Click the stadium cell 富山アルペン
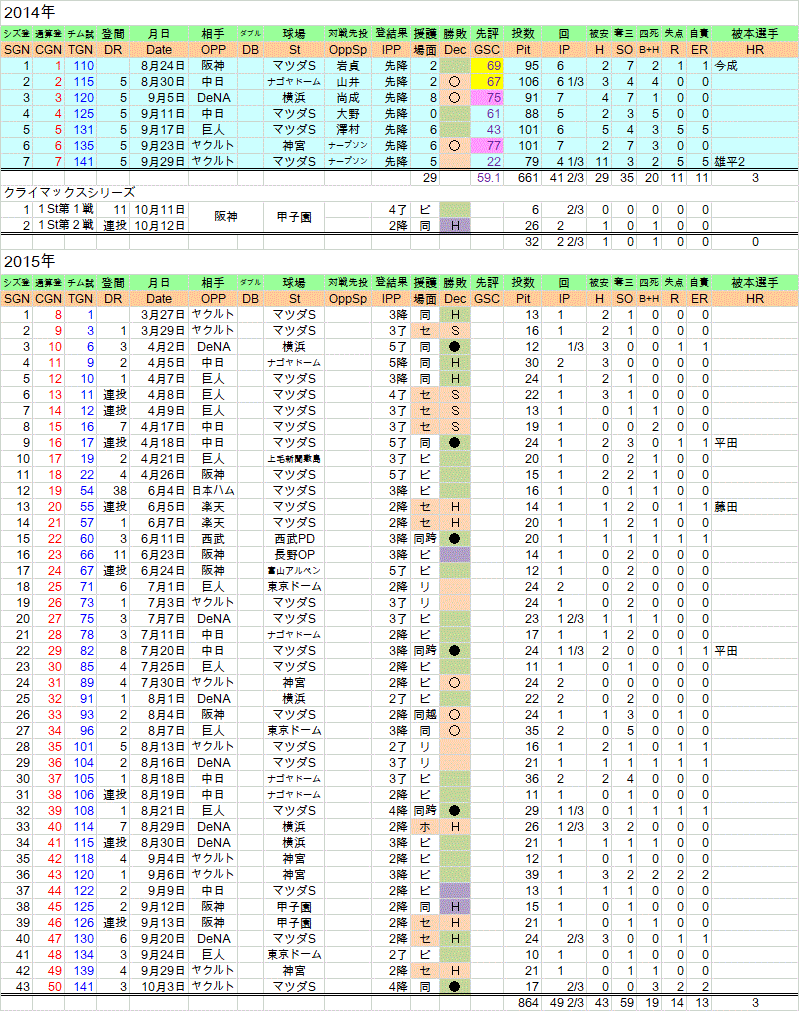Image resolution: width=799 pixels, height=1011 pixels. (x=294, y=571)
